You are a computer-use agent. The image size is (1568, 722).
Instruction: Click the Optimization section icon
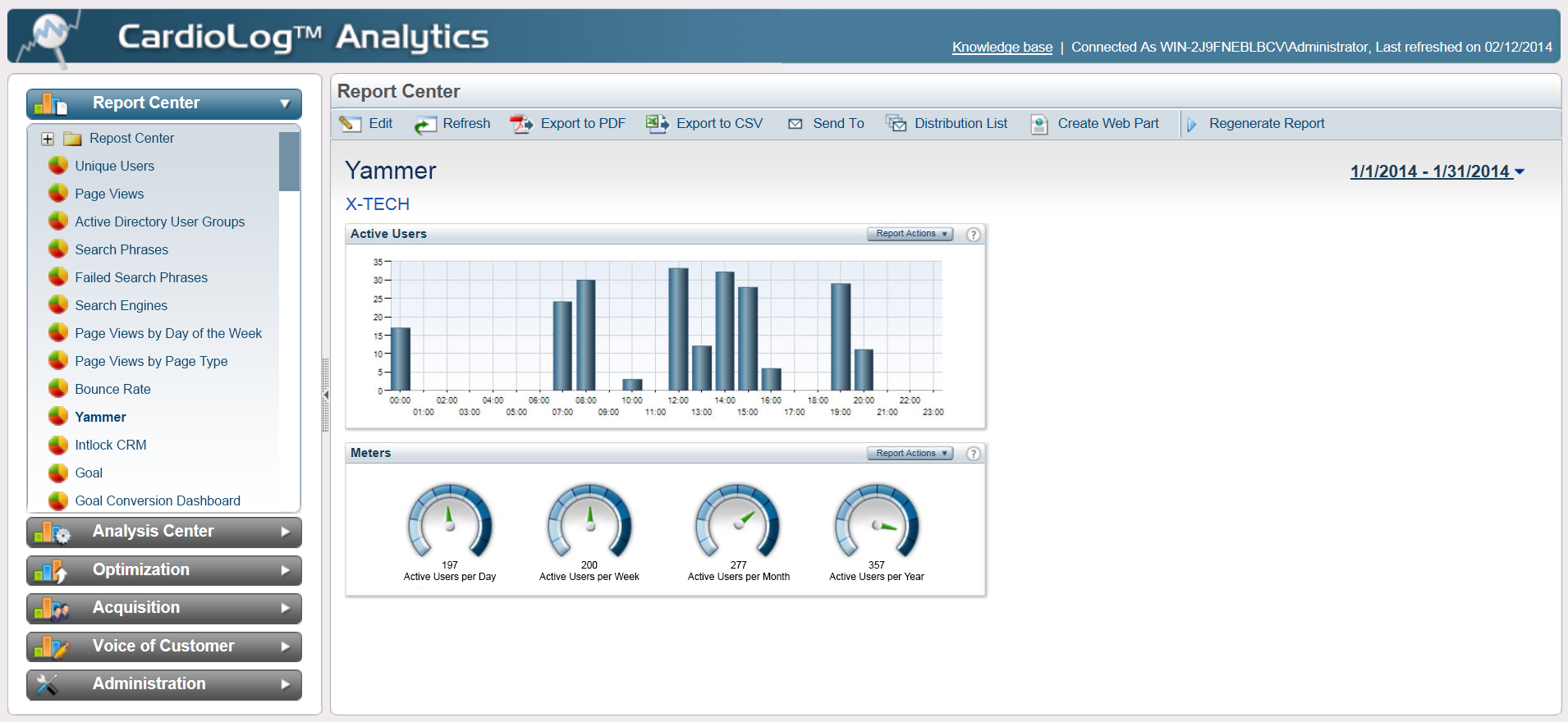(x=51, y=571)
